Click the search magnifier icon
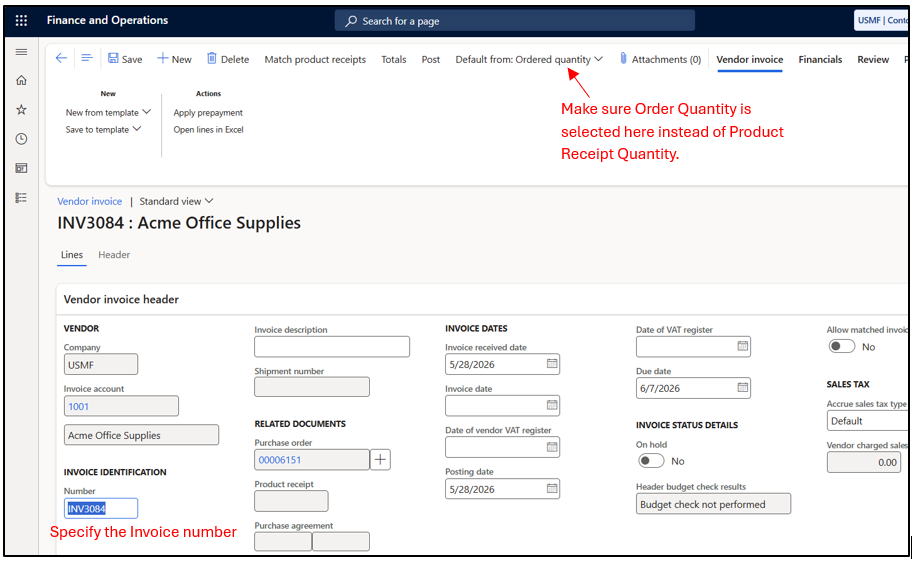Viewport: 915px width, 562px height. click(351, 21)
